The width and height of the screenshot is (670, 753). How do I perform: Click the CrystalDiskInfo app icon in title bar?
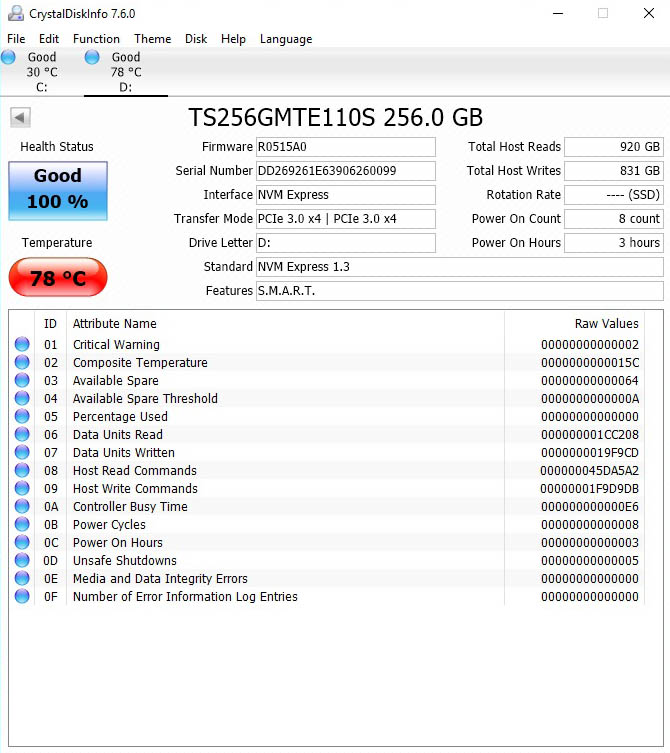click(15, 13)
